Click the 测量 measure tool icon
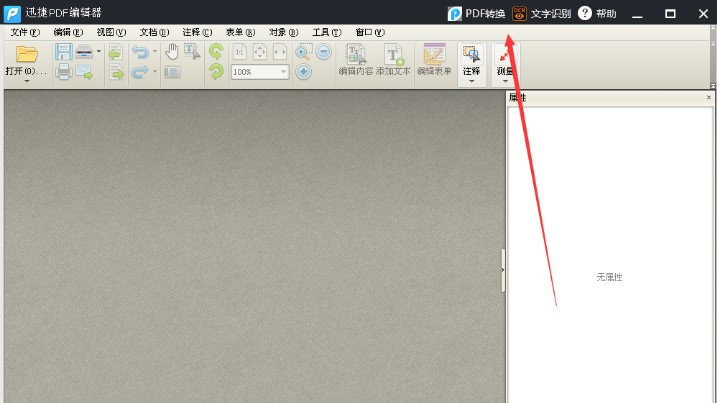Screen dimensions: 717x403 point(505,55)
